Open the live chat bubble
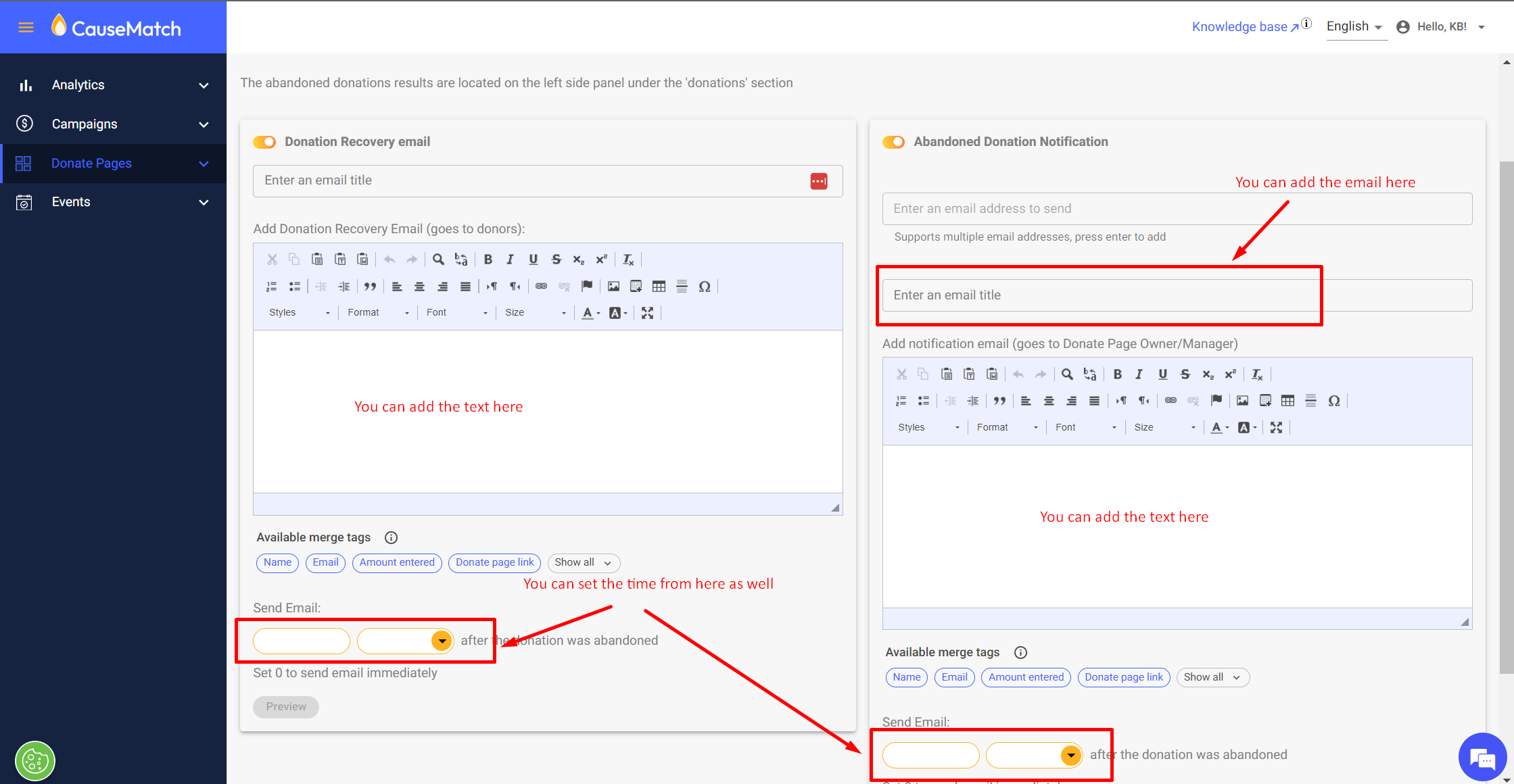This screenshot has height=784, width=1514. pos(1482,757)
